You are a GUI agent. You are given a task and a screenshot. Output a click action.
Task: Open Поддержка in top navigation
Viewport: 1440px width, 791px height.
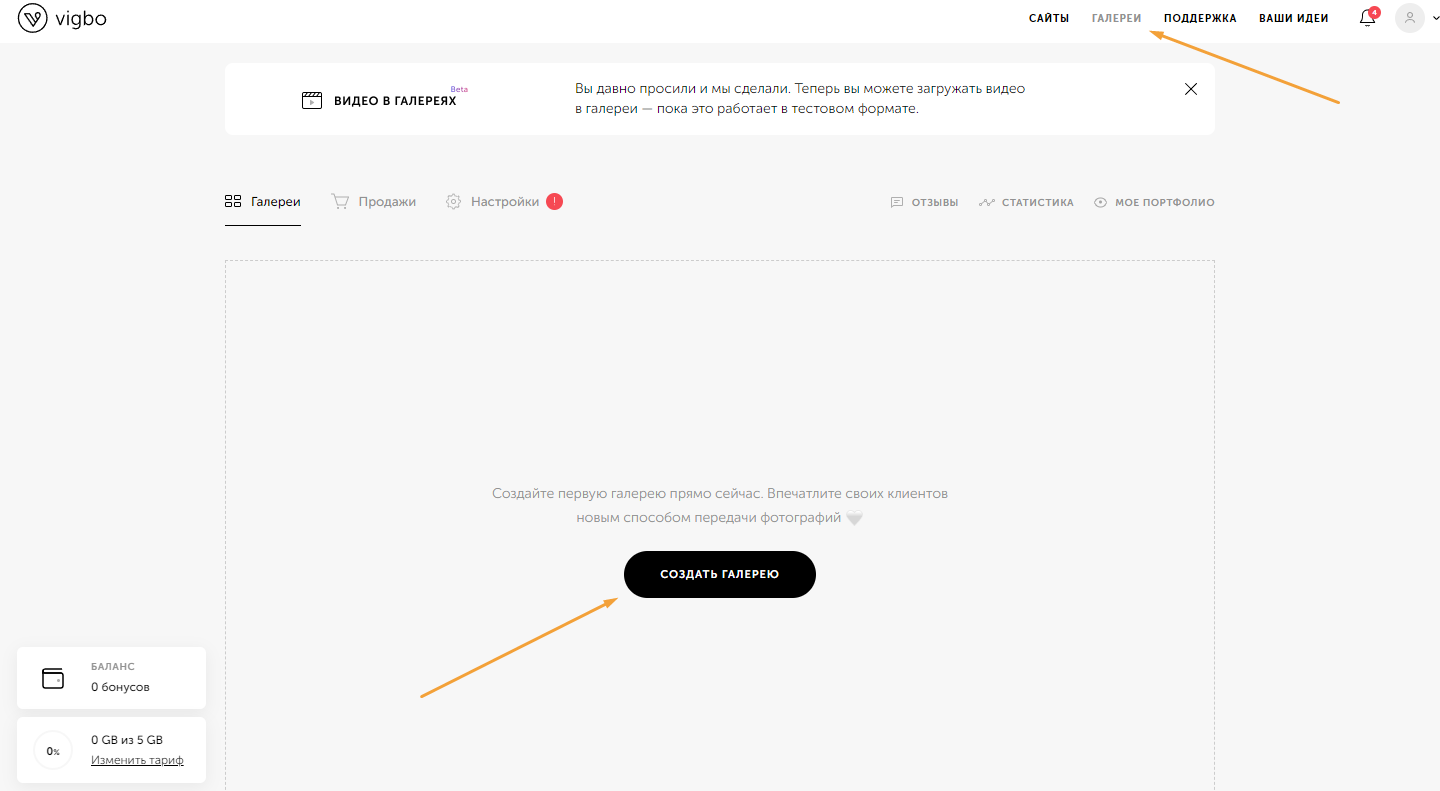tap(1200, 18)
